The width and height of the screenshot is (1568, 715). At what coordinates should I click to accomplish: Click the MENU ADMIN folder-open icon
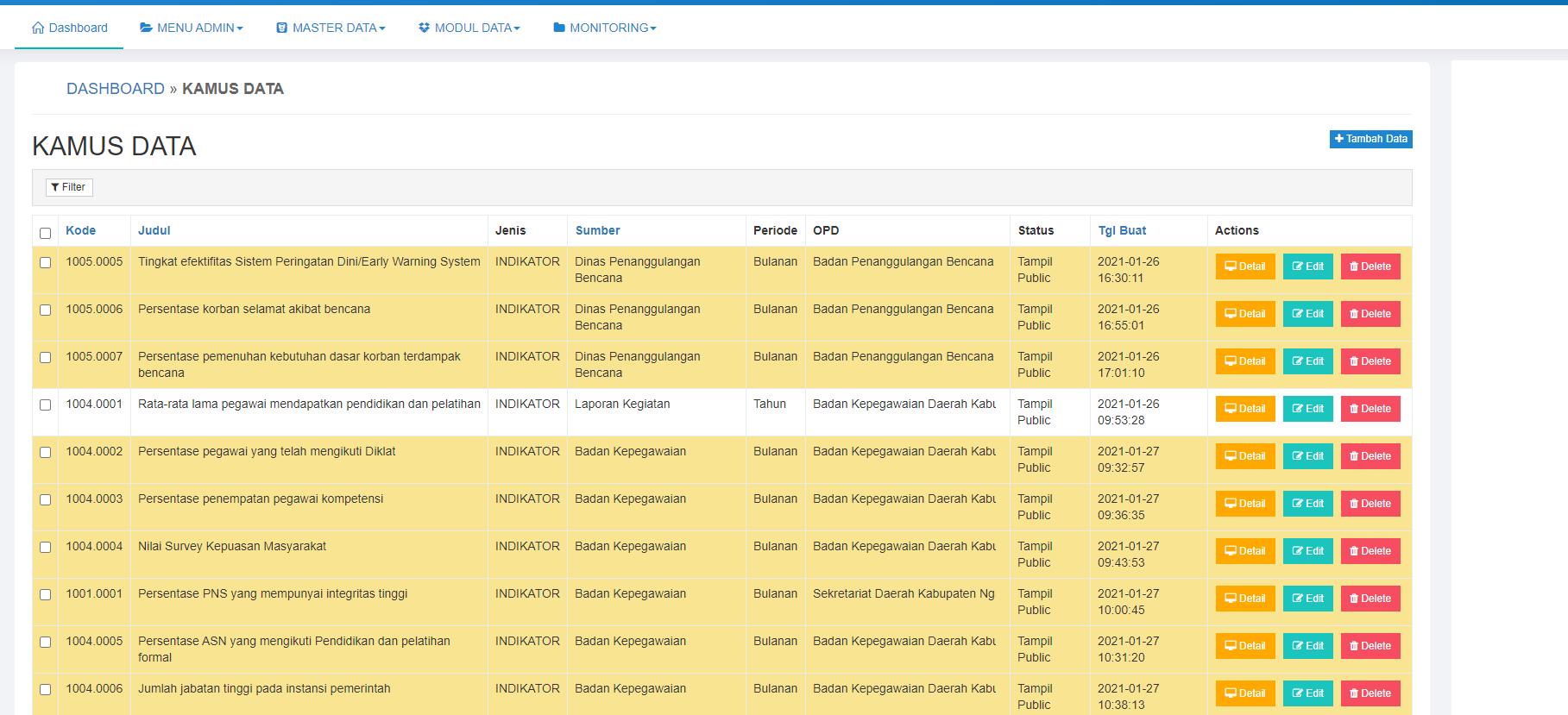tap(147, 28)
